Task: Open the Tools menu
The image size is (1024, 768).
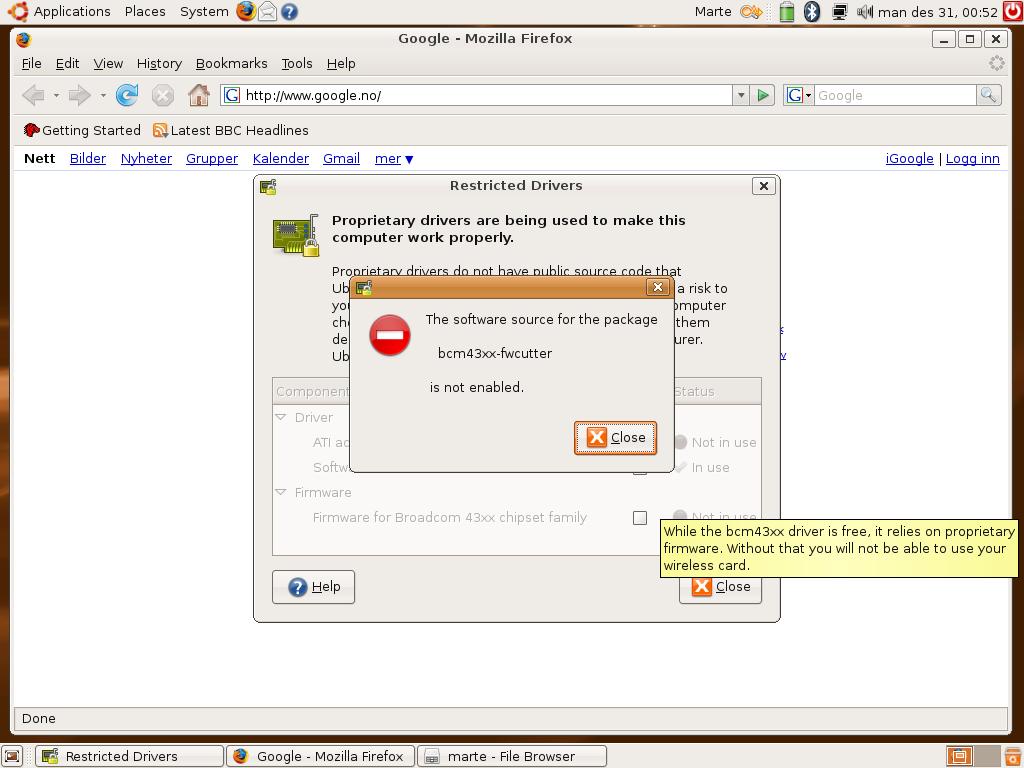Action: pyautogui.click(x=296, y=63)
